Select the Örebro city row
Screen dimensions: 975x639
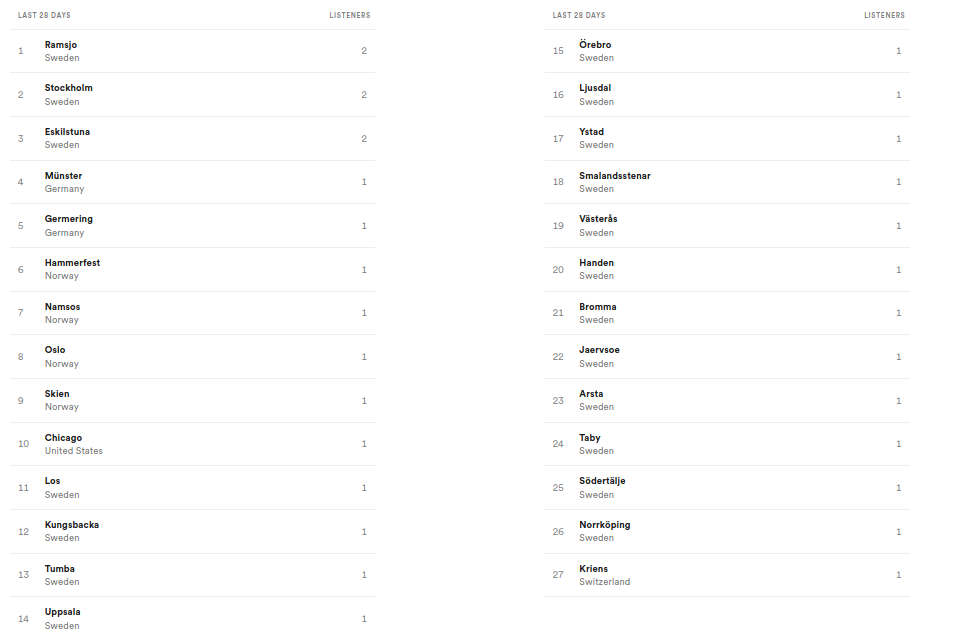click(x=727, y=51)
